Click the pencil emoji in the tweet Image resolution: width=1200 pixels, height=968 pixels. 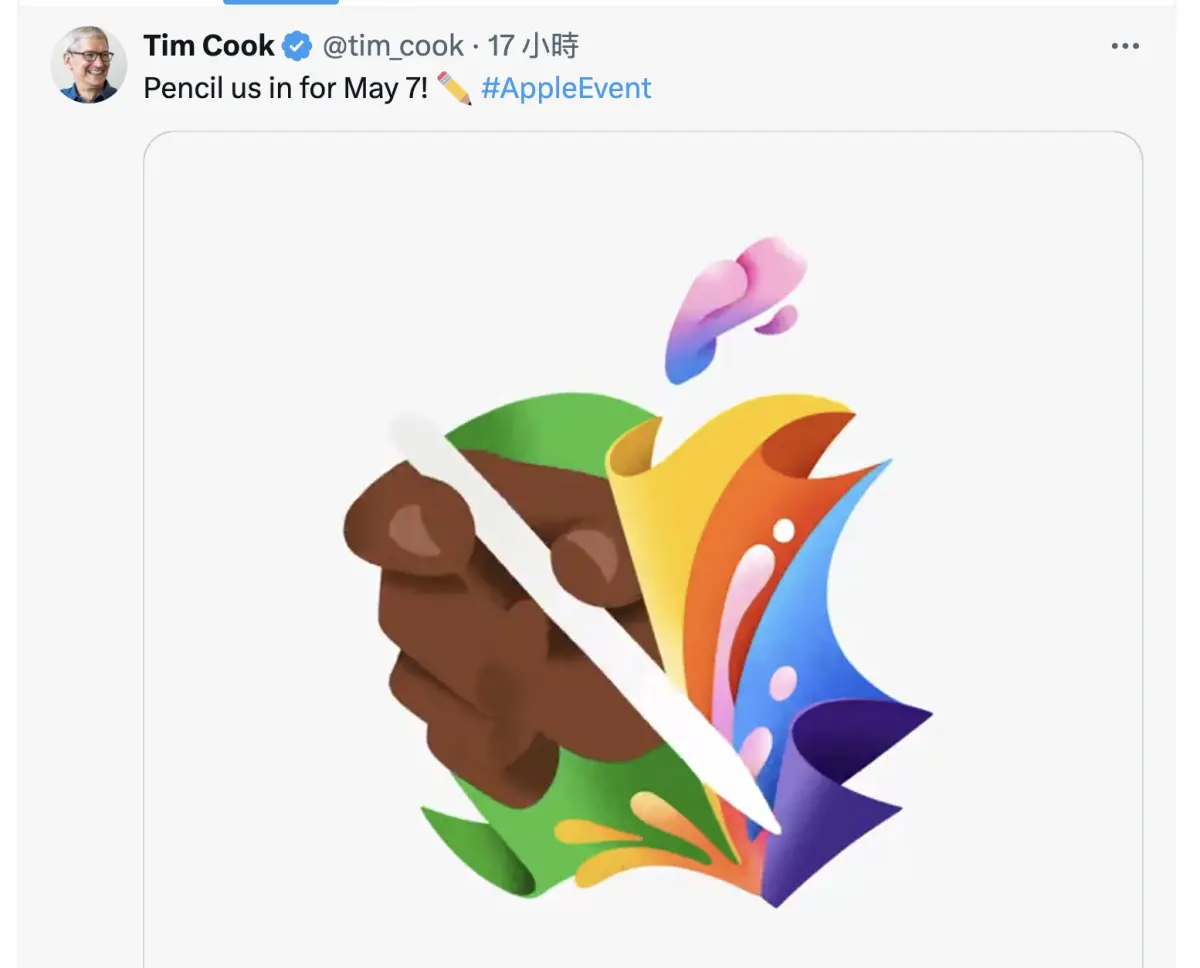[x=454, y=88]
